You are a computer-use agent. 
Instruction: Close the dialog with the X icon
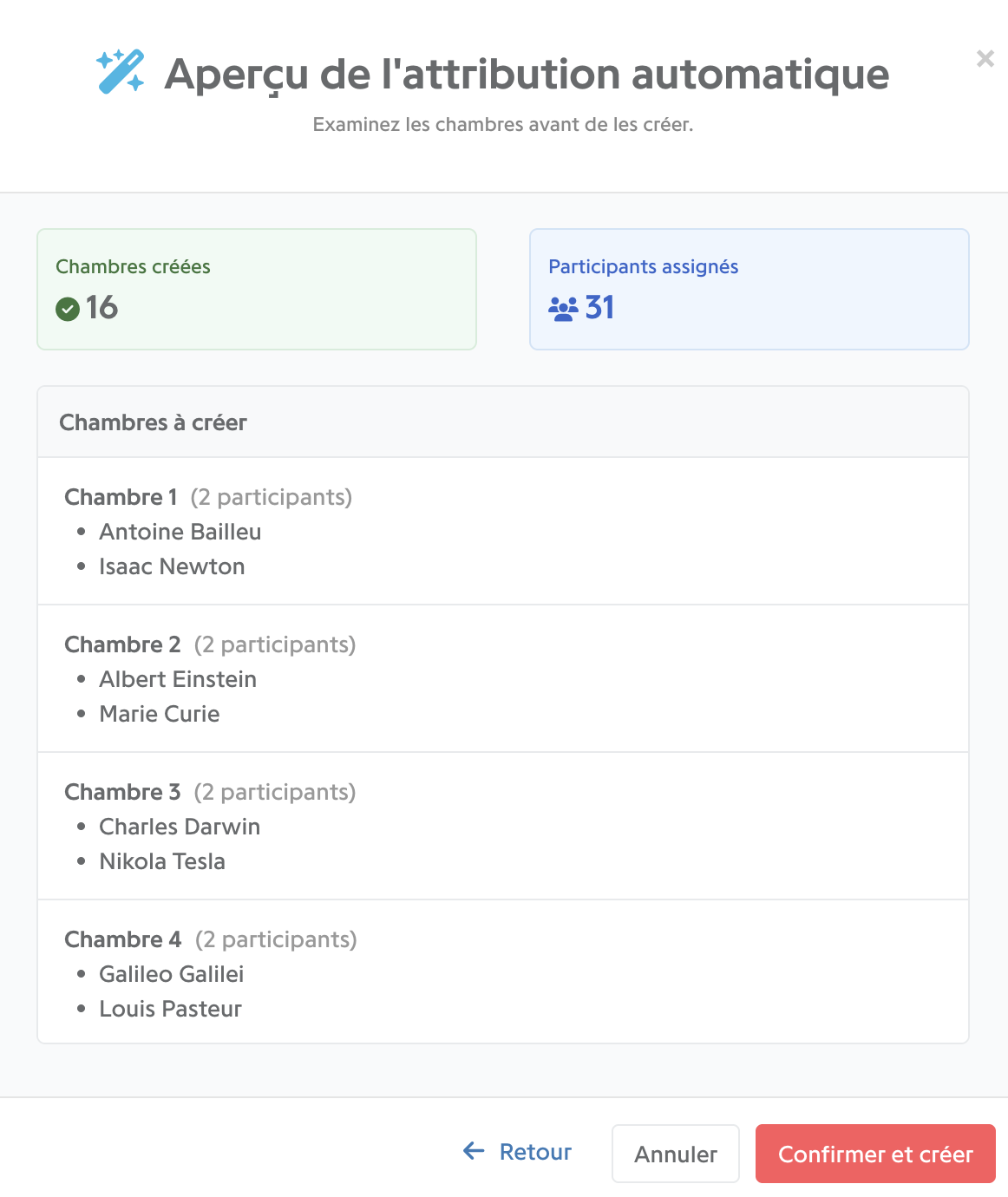(x=985, y=59)
